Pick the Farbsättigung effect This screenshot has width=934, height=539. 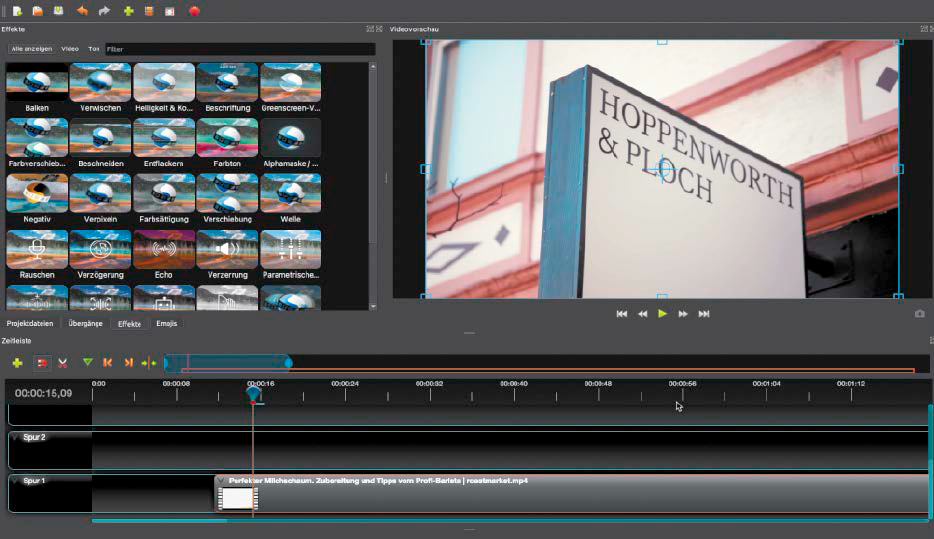[x=164, y=199]
